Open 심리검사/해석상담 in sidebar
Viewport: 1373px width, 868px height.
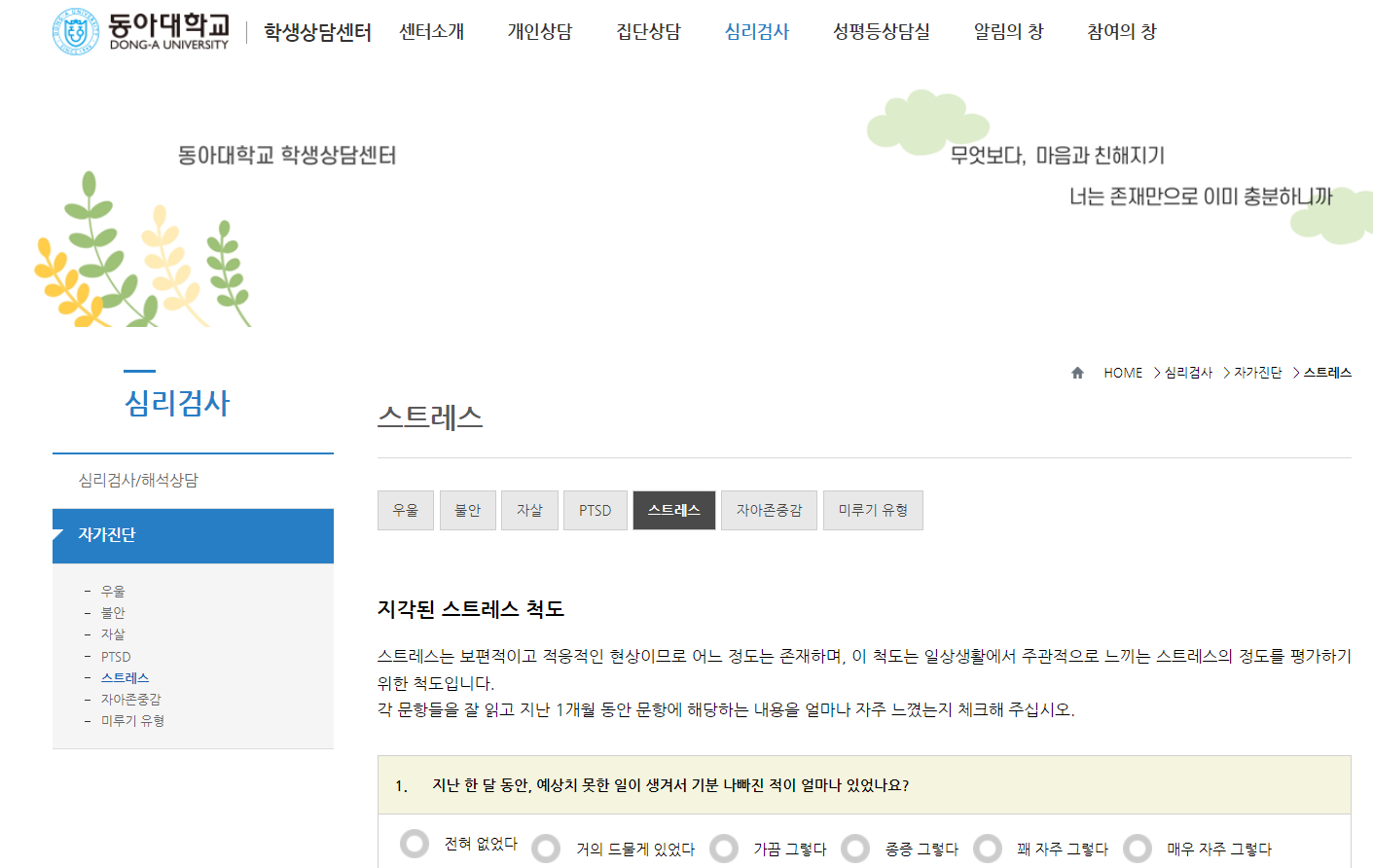(x=138, y=480)
